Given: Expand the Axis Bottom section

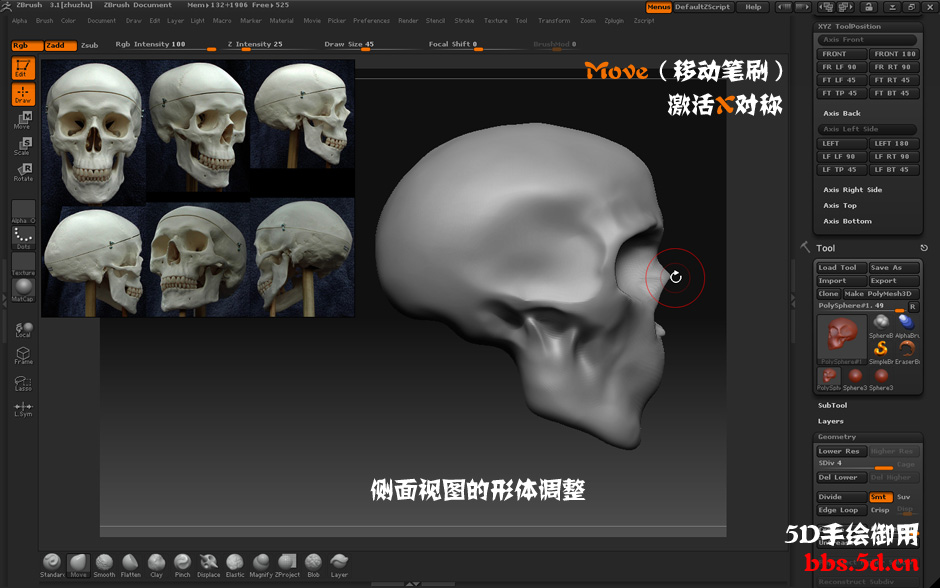Looking at the screenshot, I should pyautogui.click(x=848, y=221).
